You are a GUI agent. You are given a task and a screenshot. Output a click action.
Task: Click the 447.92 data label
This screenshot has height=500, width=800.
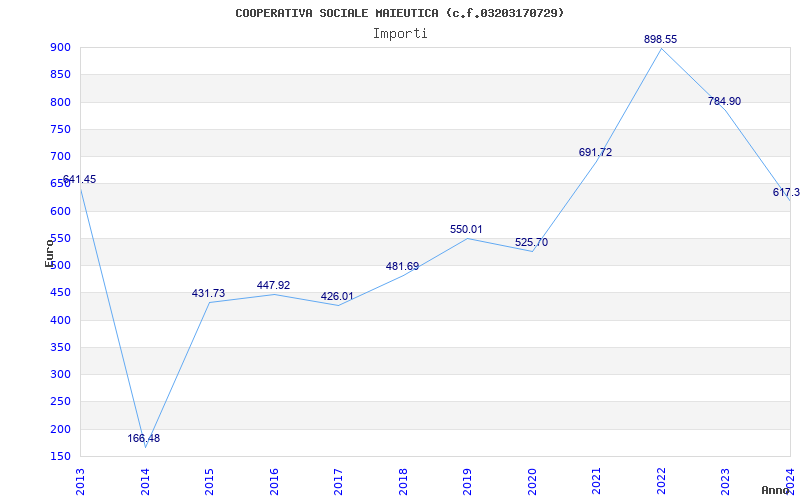pos(273,285)
